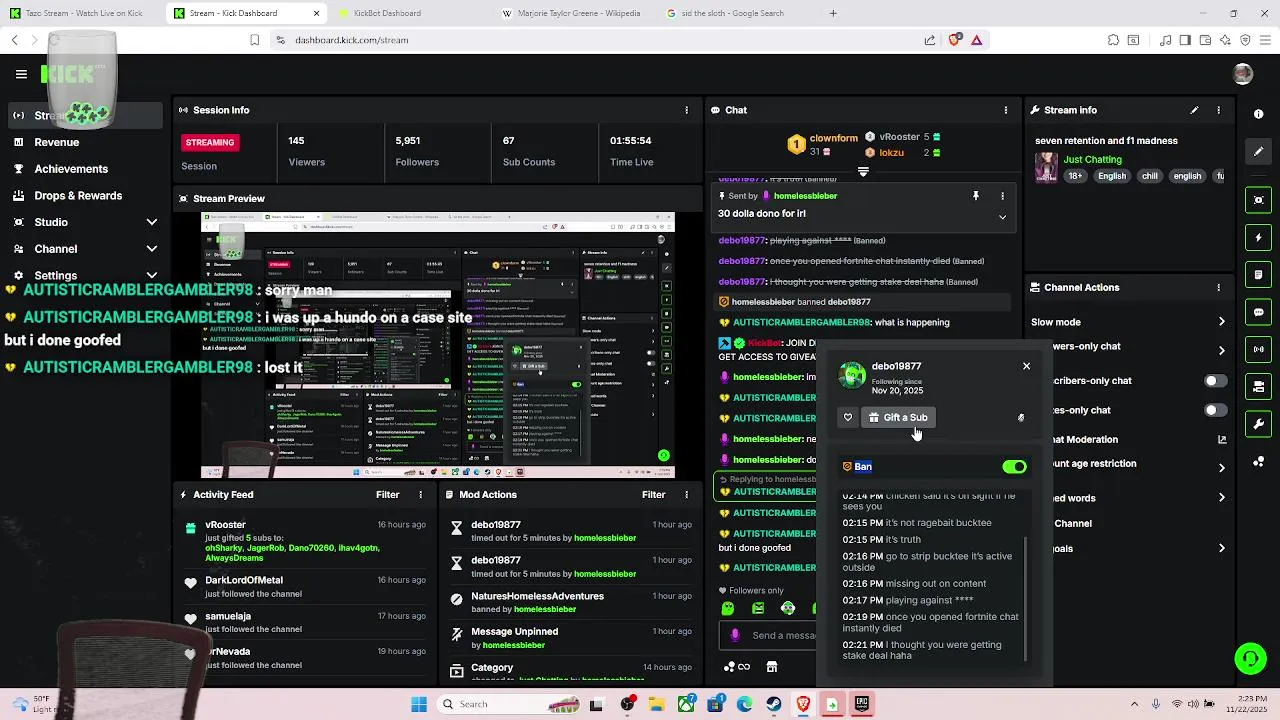The width and height of the screenshot is (1280, 720).
Task: Click profile avatar in top right
Action: point(1243,74)
